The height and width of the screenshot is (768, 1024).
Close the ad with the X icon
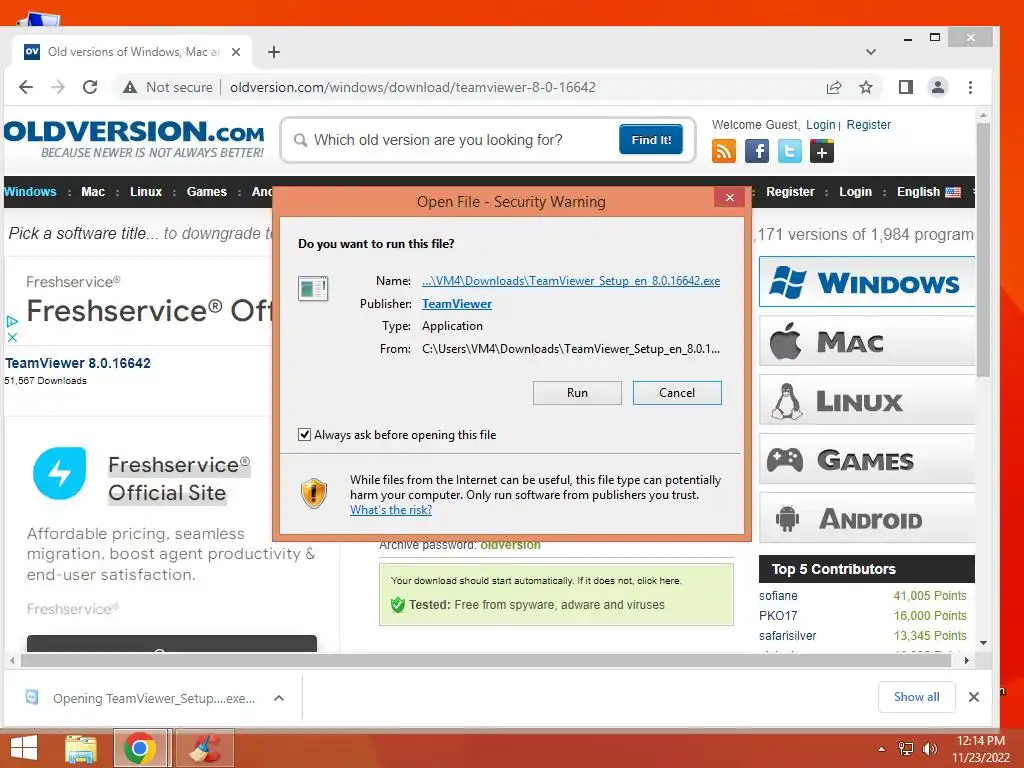(12, 337)
